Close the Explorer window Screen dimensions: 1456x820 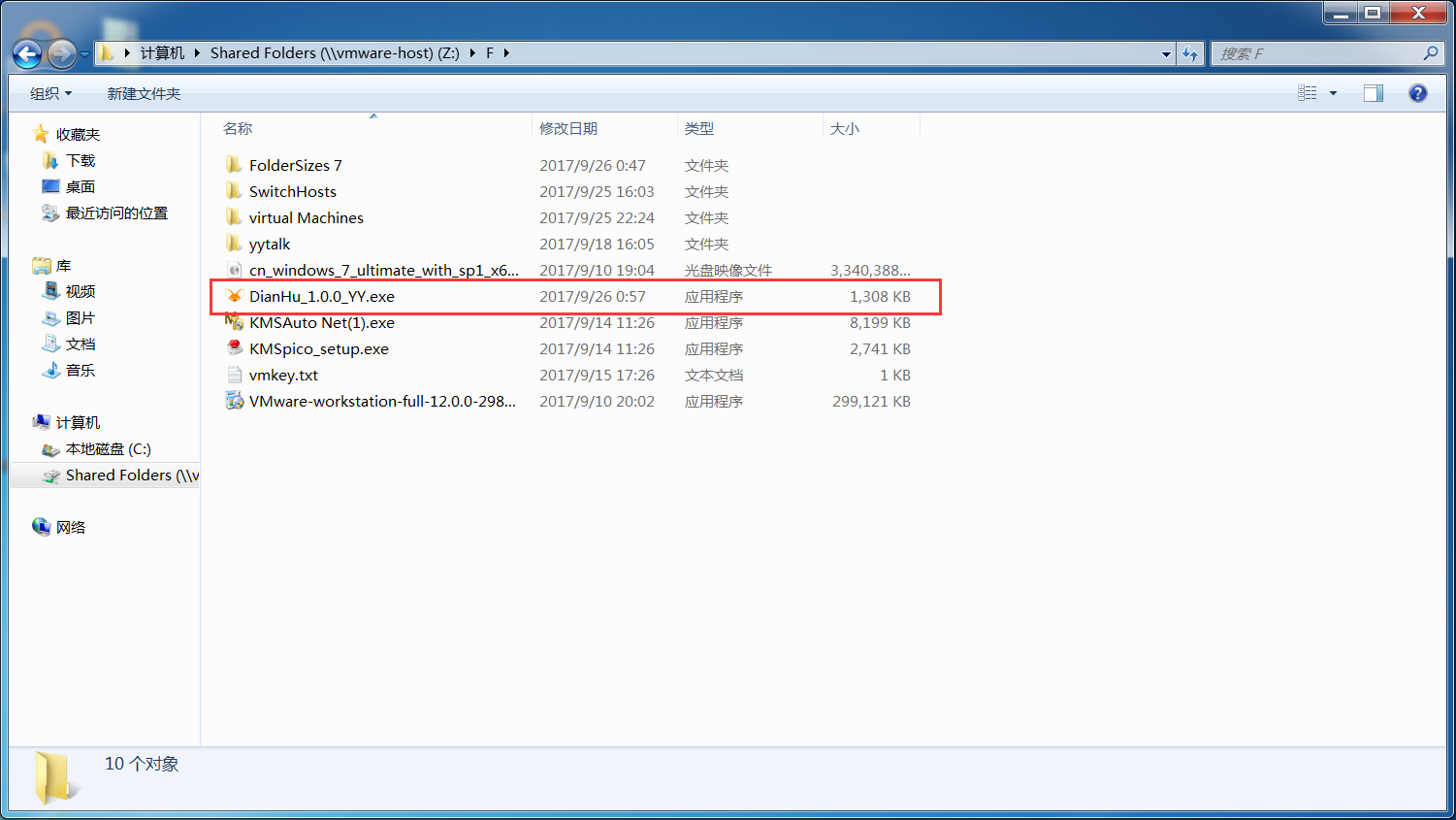(x=1418, y=13)
